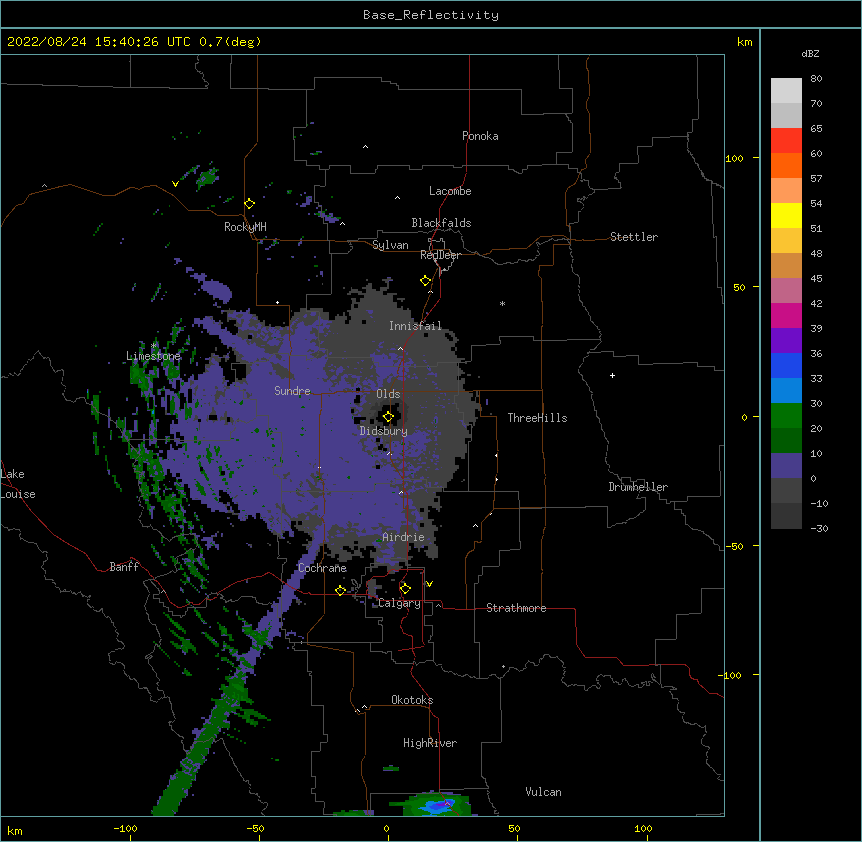Click the white asterisk marker east of Innisfail
This screenshot has width=862, height=842.
pyautogui.click(x=502, y=303)
